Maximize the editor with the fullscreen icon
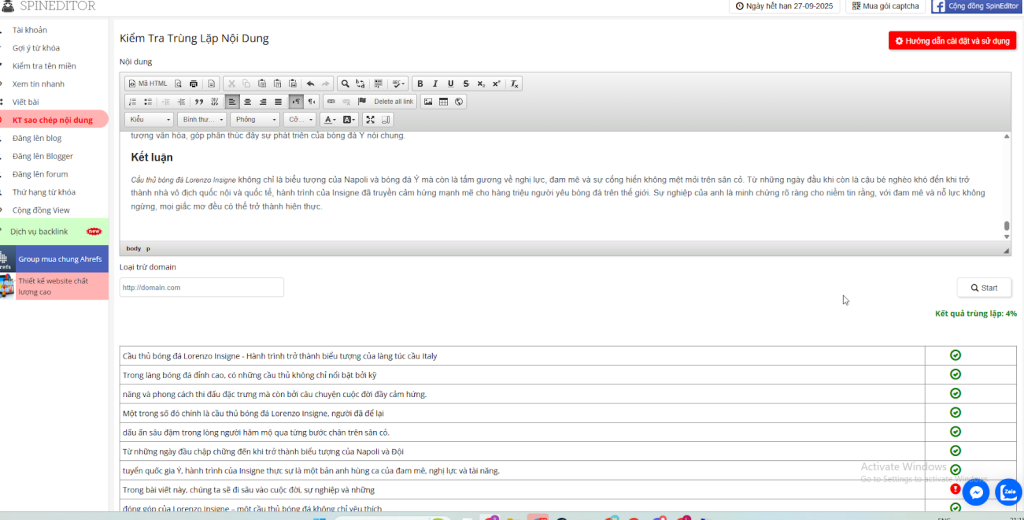1024x520 pixels. point(370,120)
